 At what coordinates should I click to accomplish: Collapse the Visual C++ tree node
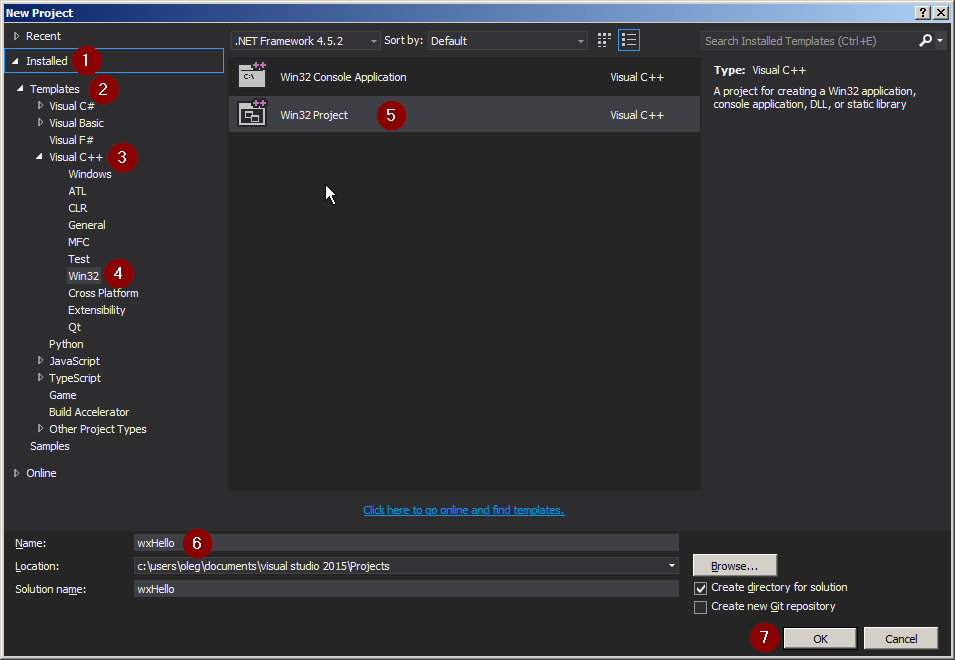[x=40, y=156]
